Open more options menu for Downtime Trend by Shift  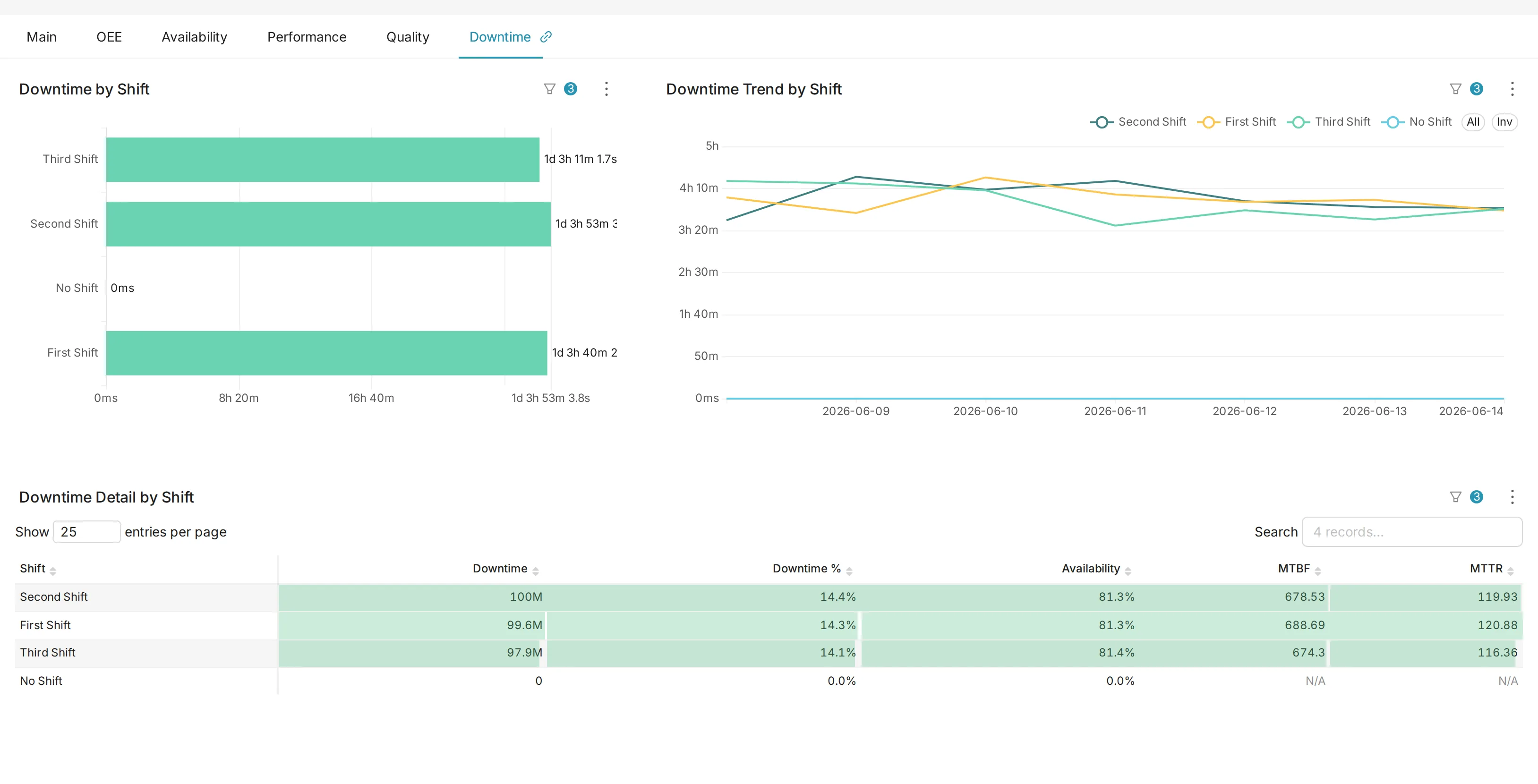point(1512,89)
